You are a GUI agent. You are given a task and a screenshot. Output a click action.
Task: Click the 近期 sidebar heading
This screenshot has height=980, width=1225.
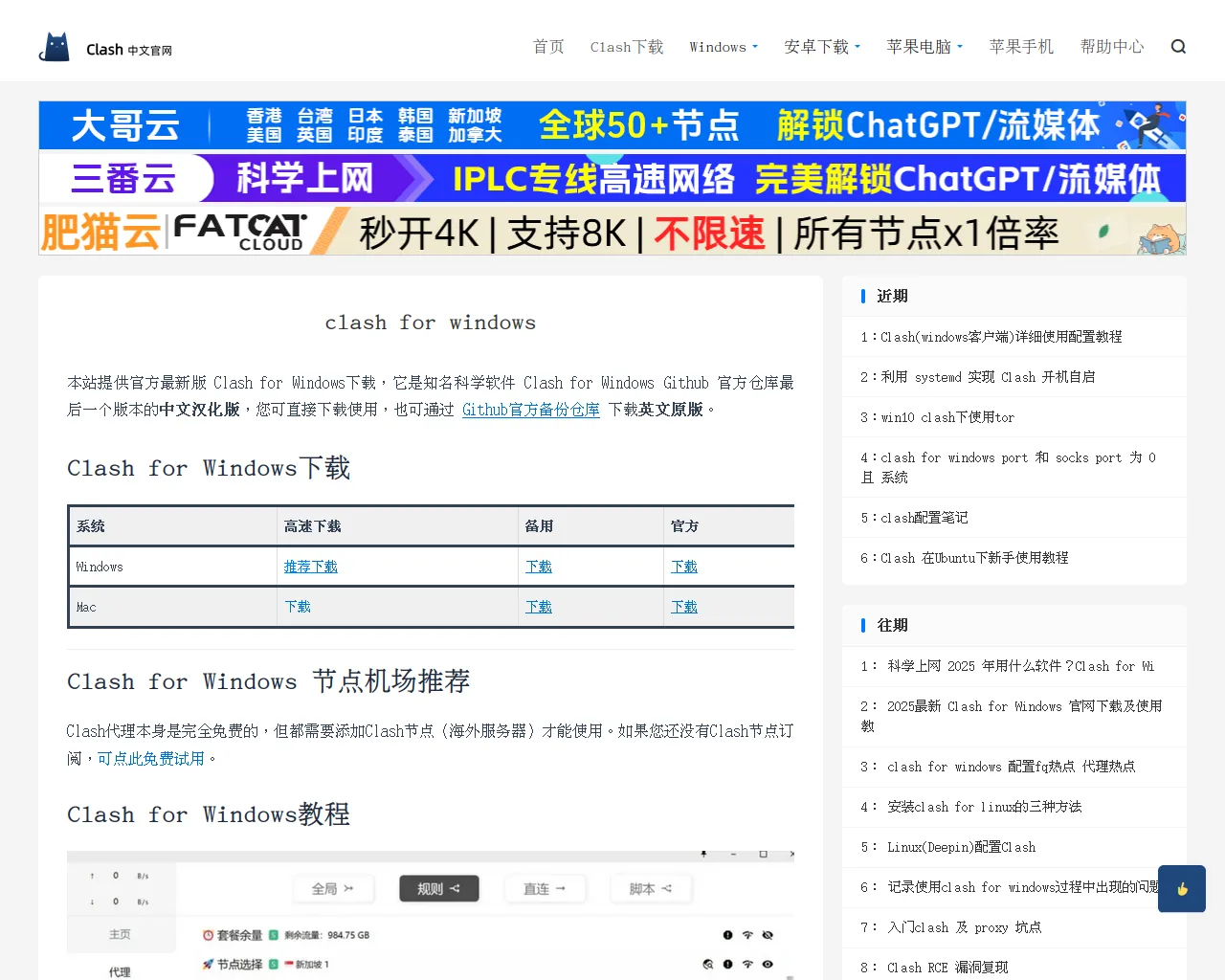click(x=892, y=296)
